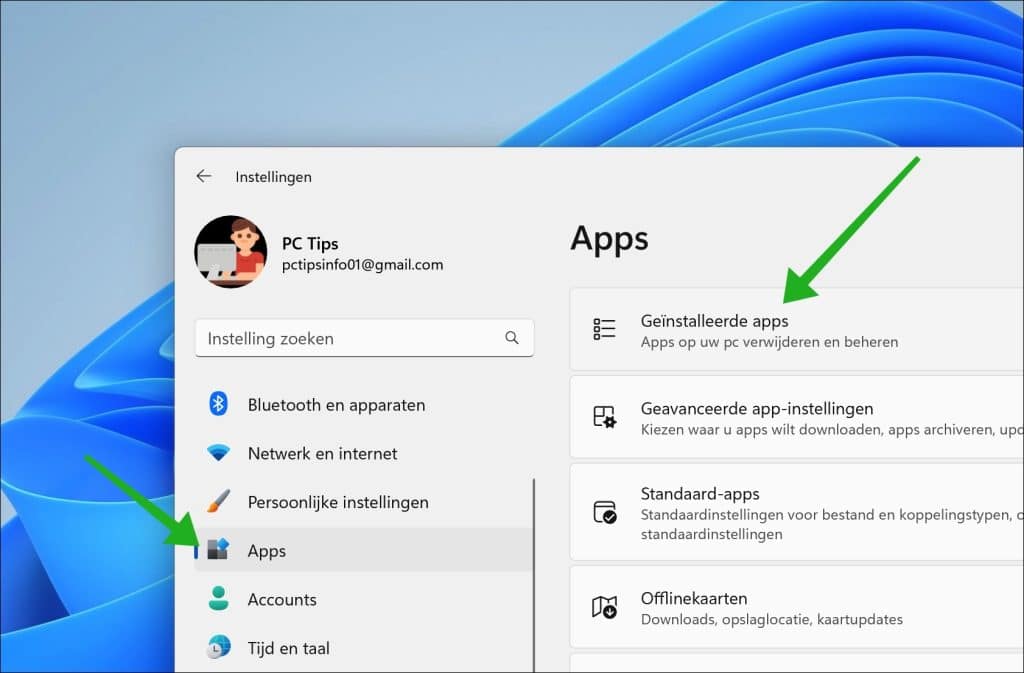Click the Standaard-apps checkmark icon

tap(604, 512)
